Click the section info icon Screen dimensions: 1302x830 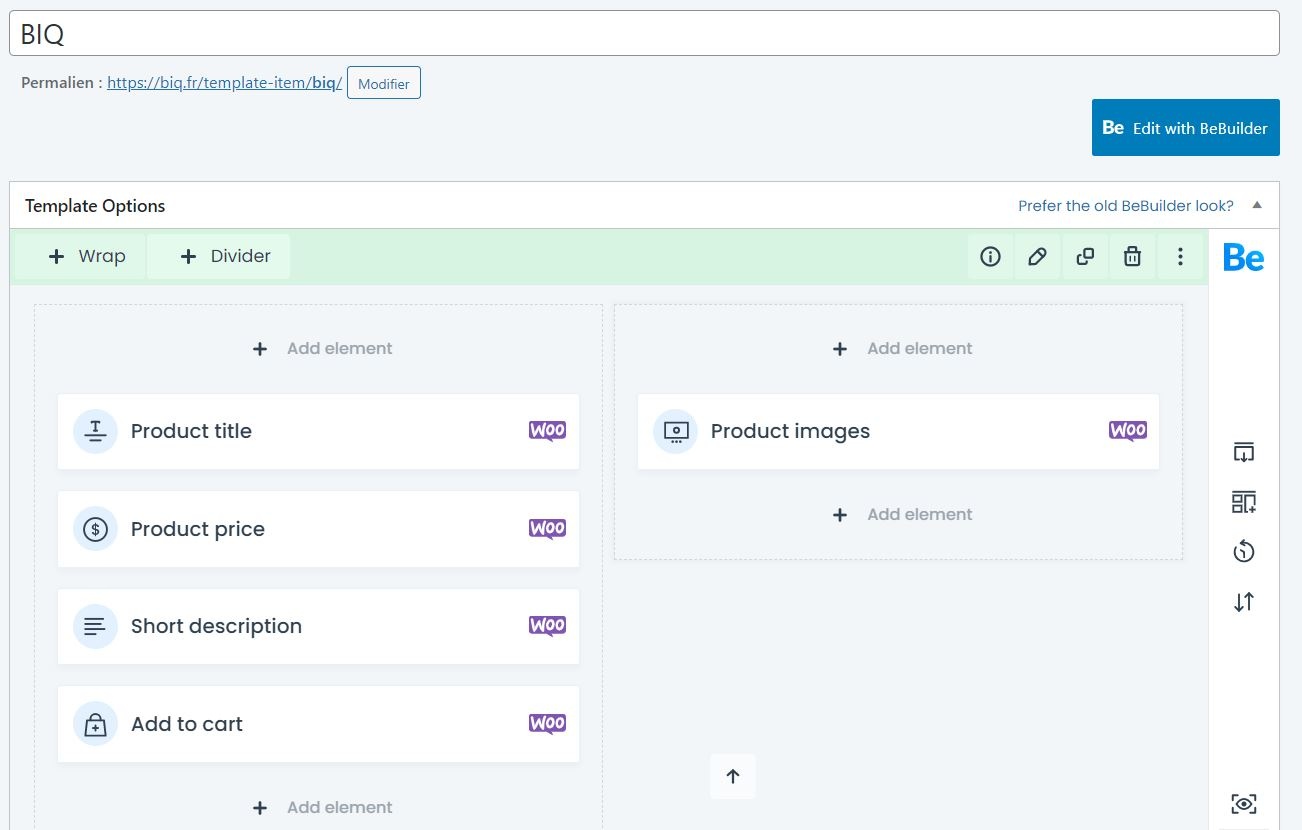click(990, 257)
